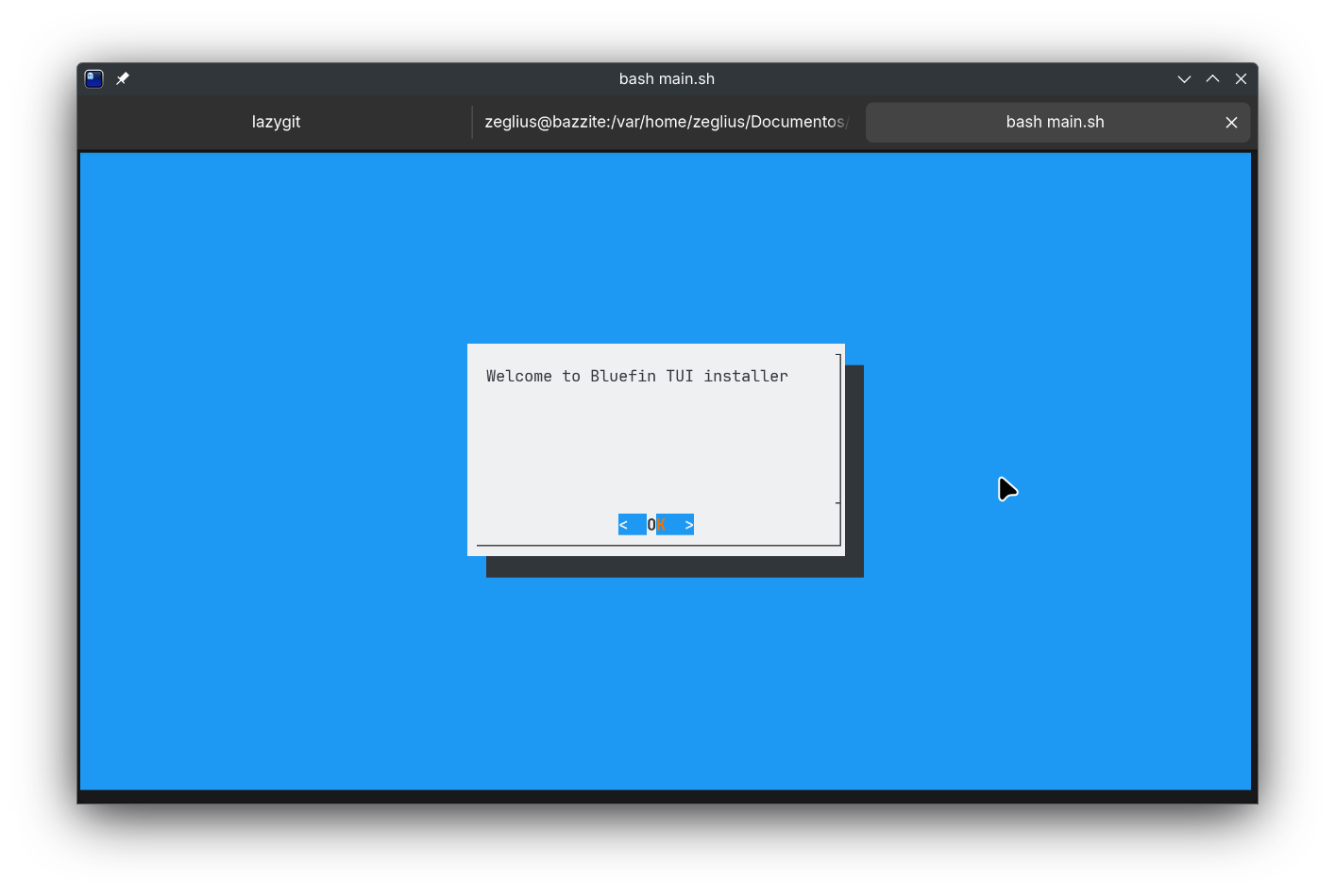Click the terminal app icon in title bar

pyautogui.click(x=93, y=79)
